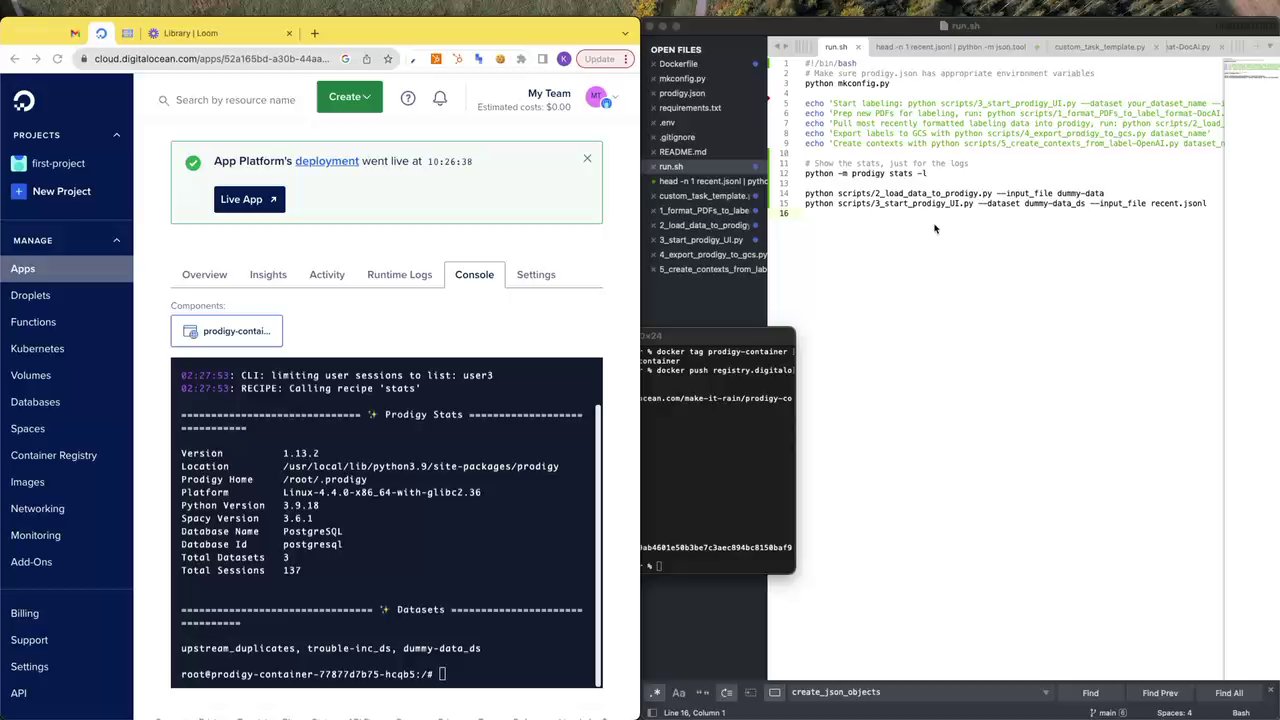
Task: Switch to custom_task_template.py tab in Sublime
Action: tap(1099, 47)
